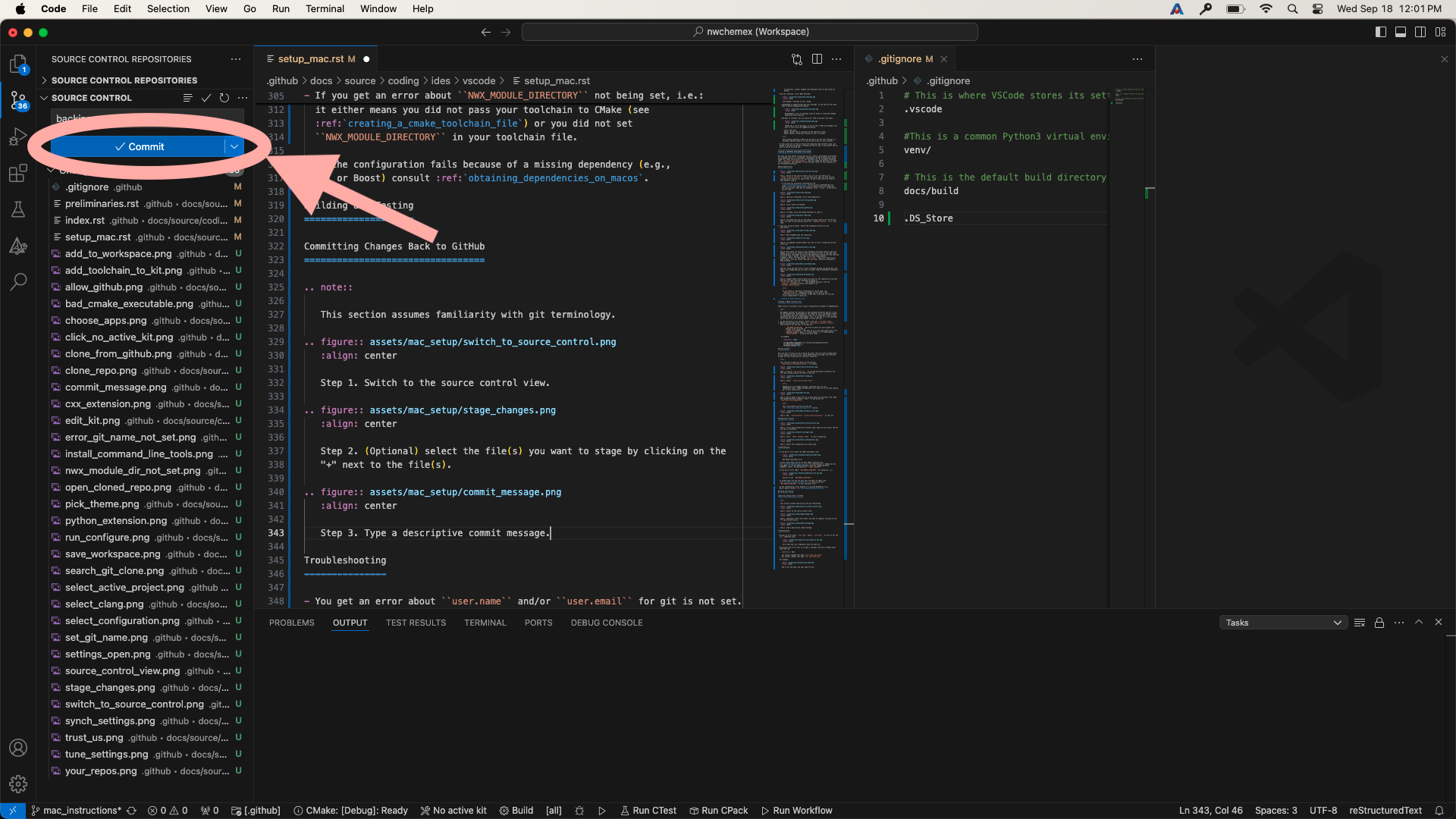1456x819 pixels.
Task: Open the CMake tools view
Action: 18,246
